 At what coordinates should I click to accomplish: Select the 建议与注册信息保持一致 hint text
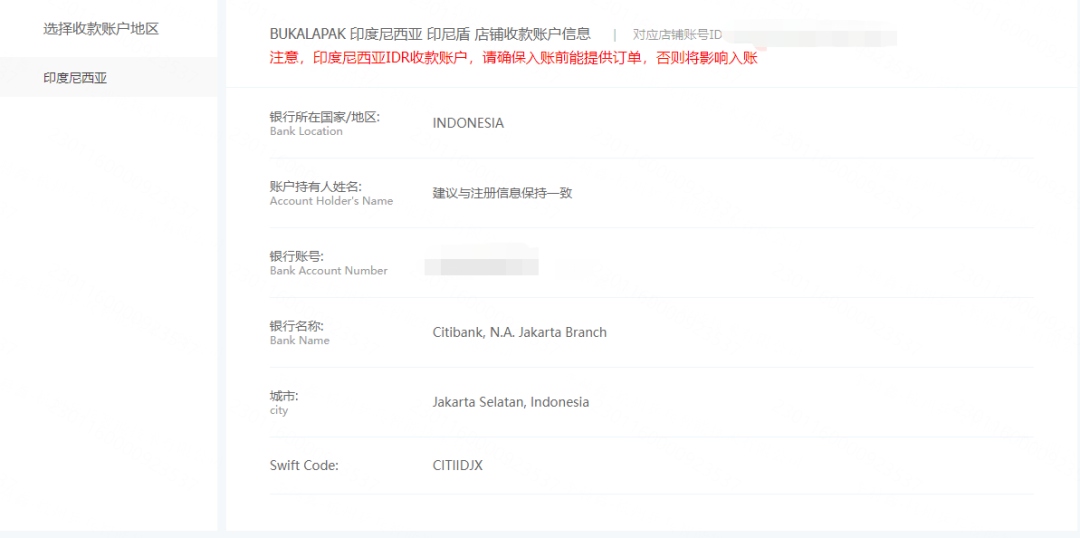coord(502,193)
